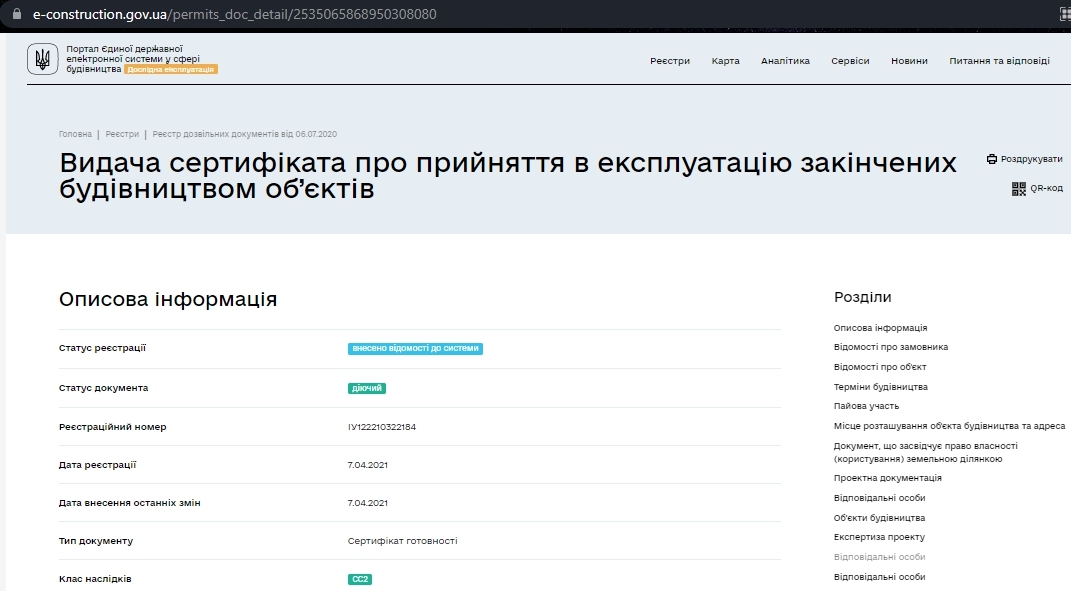1071x591 pixels.
Task: Open Реєстр дозвільних документів breadcrumb
Action: tap(245, 134)
